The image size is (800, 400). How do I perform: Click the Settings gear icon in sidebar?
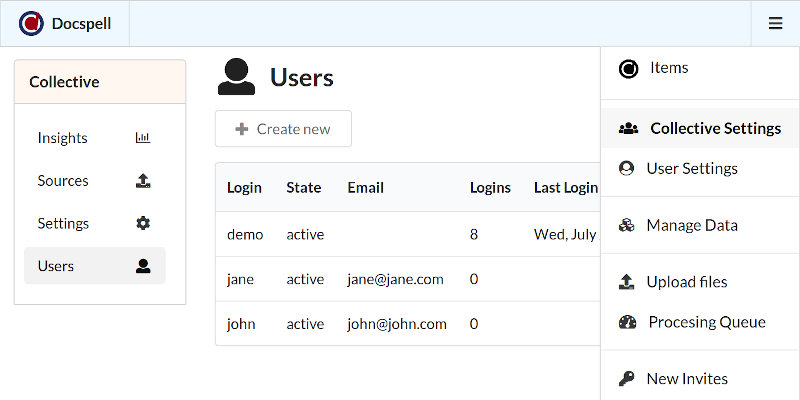pyautogui.click(x=142, y=224)
